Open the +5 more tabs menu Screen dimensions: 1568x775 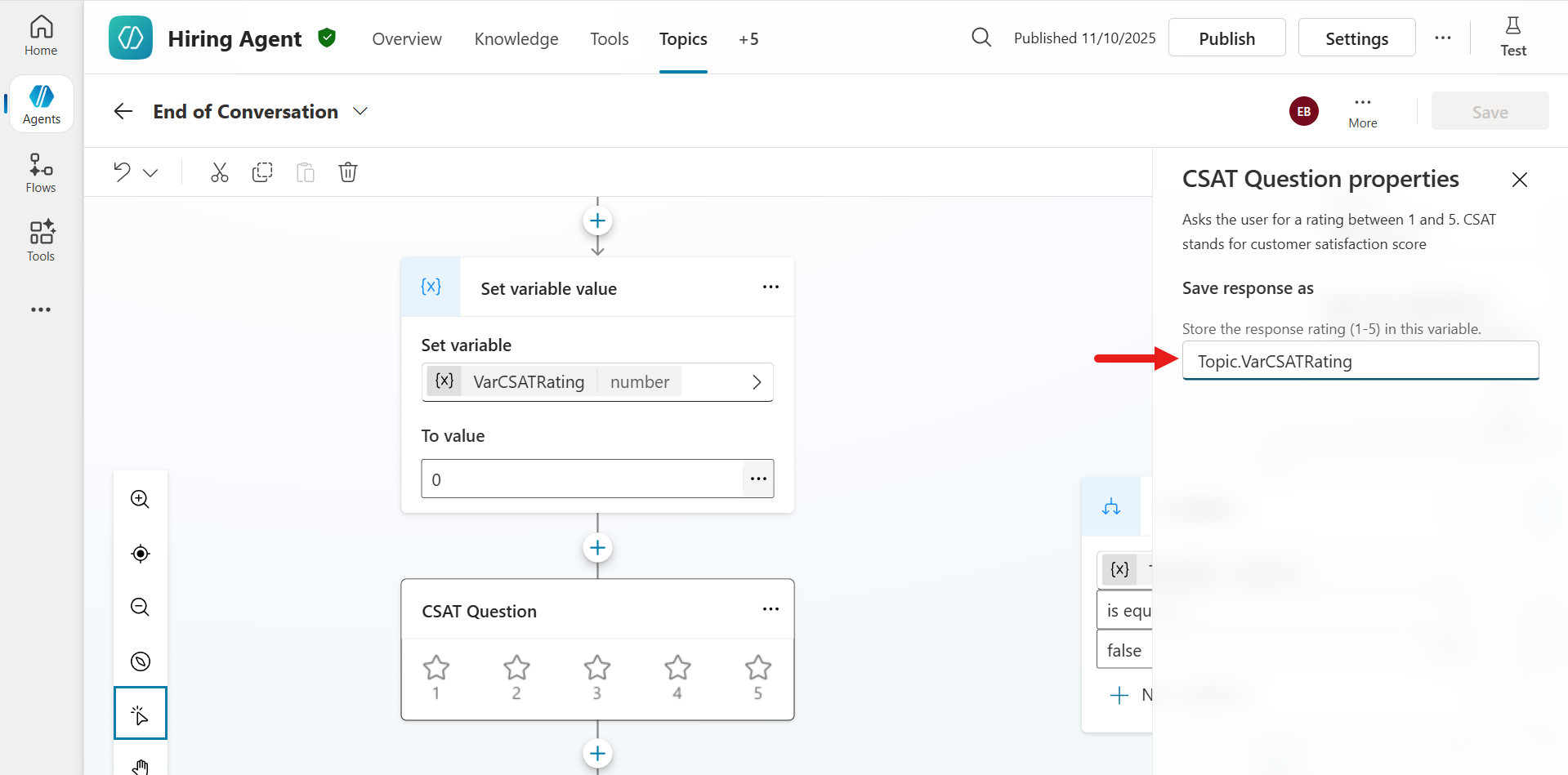(x=748, y=39)
